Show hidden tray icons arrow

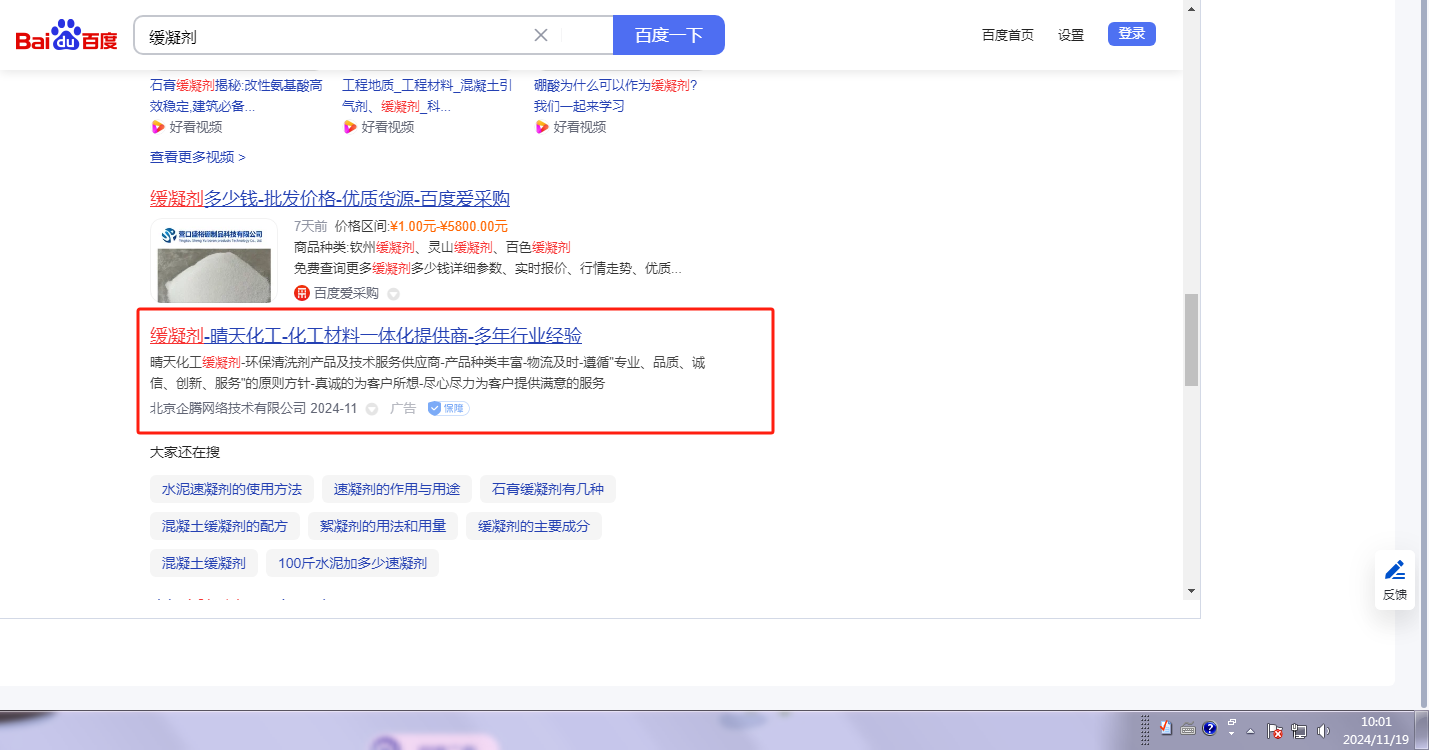[x=1250, y=731]
